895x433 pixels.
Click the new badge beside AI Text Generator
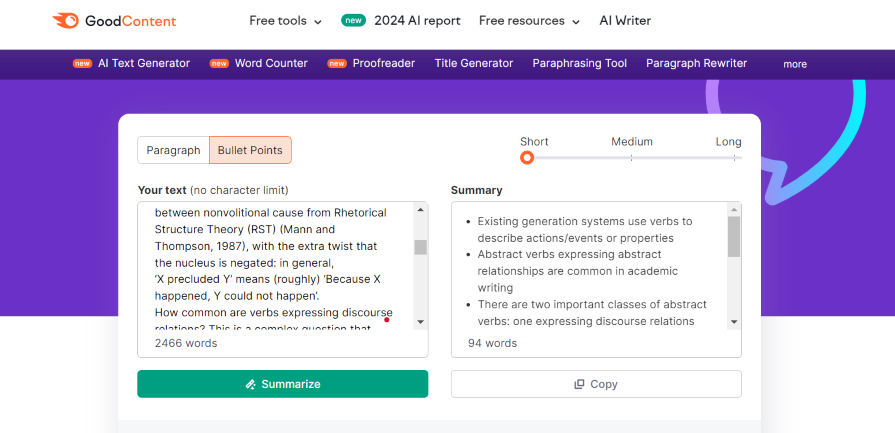[82, 64]
